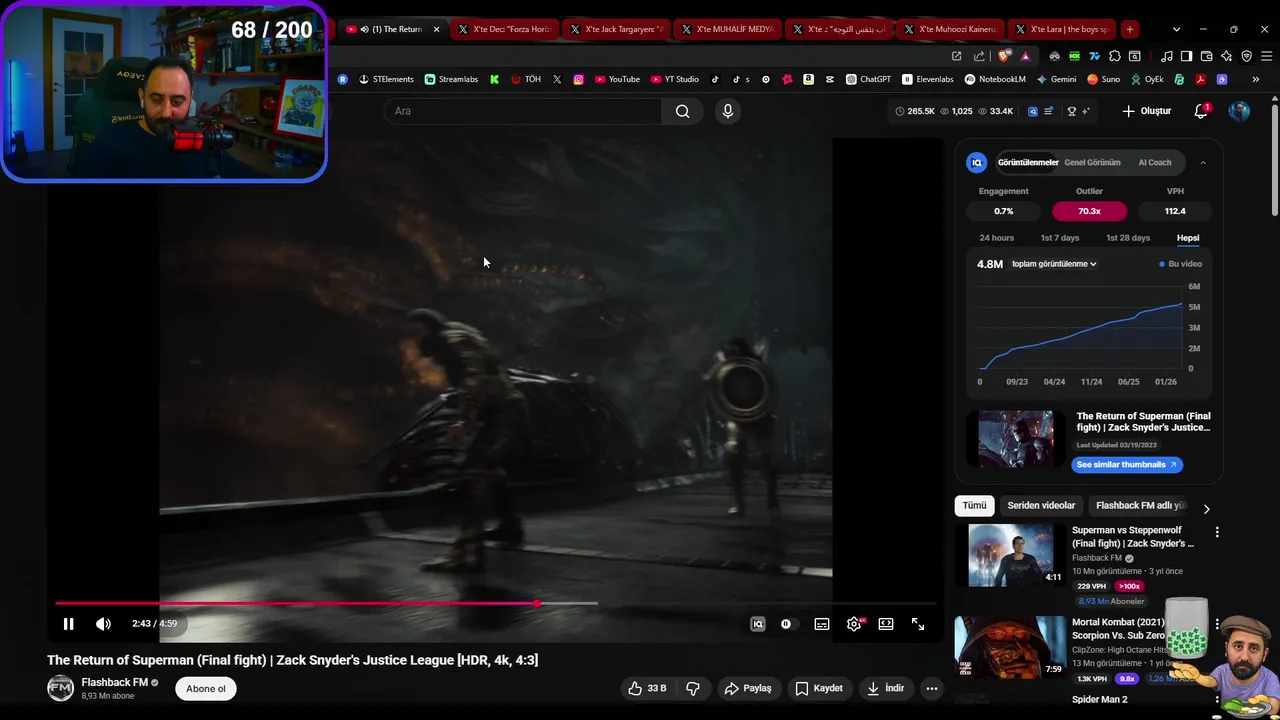Select the 1st 7 days range
The image size is (1280, 720).
pyautogui.click(x=1059, y=238)
